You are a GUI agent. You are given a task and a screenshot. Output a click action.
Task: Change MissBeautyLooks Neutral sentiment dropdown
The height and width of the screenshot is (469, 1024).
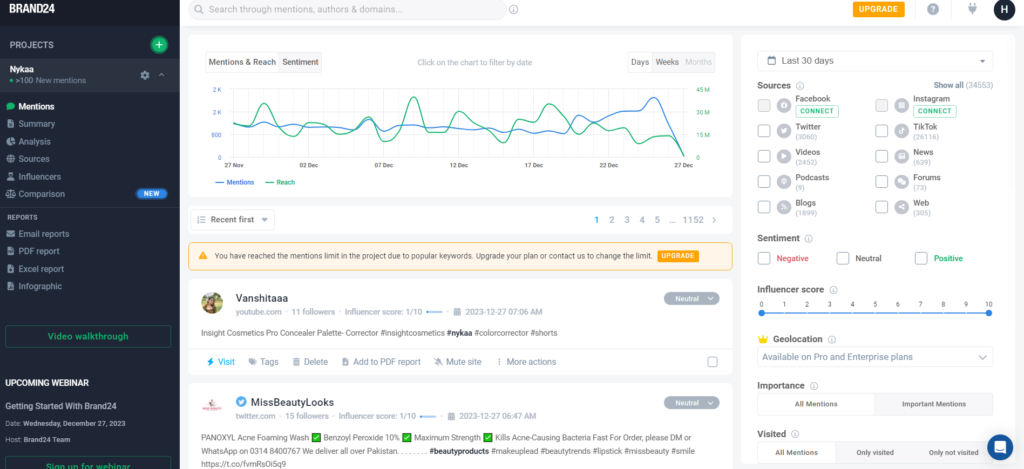click(692, 403)
